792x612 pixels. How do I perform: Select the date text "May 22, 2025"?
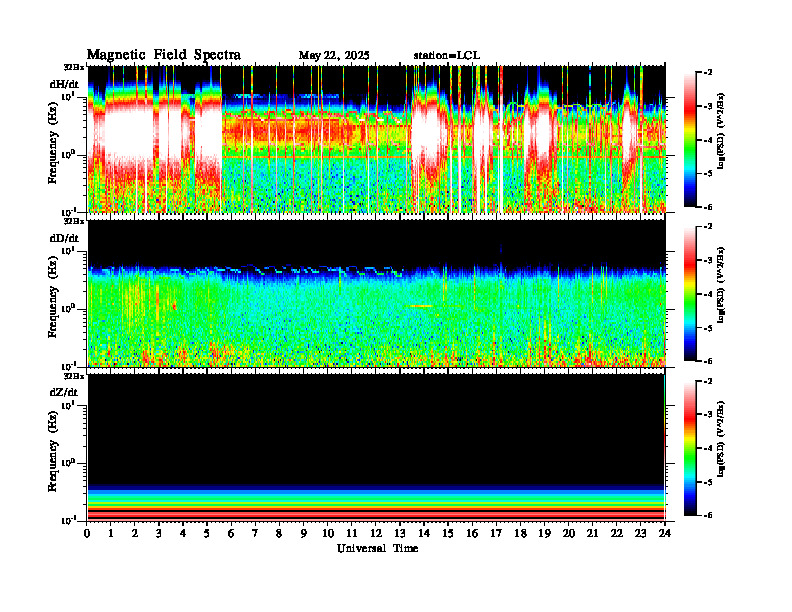(x=334, y=56)
